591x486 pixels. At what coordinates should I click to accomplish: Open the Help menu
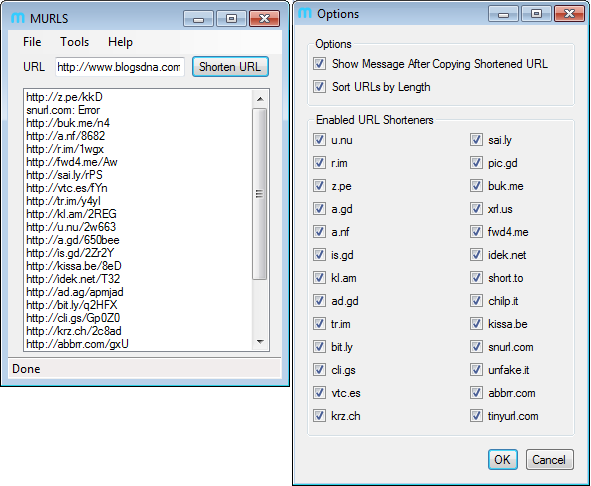click(120, 42)
